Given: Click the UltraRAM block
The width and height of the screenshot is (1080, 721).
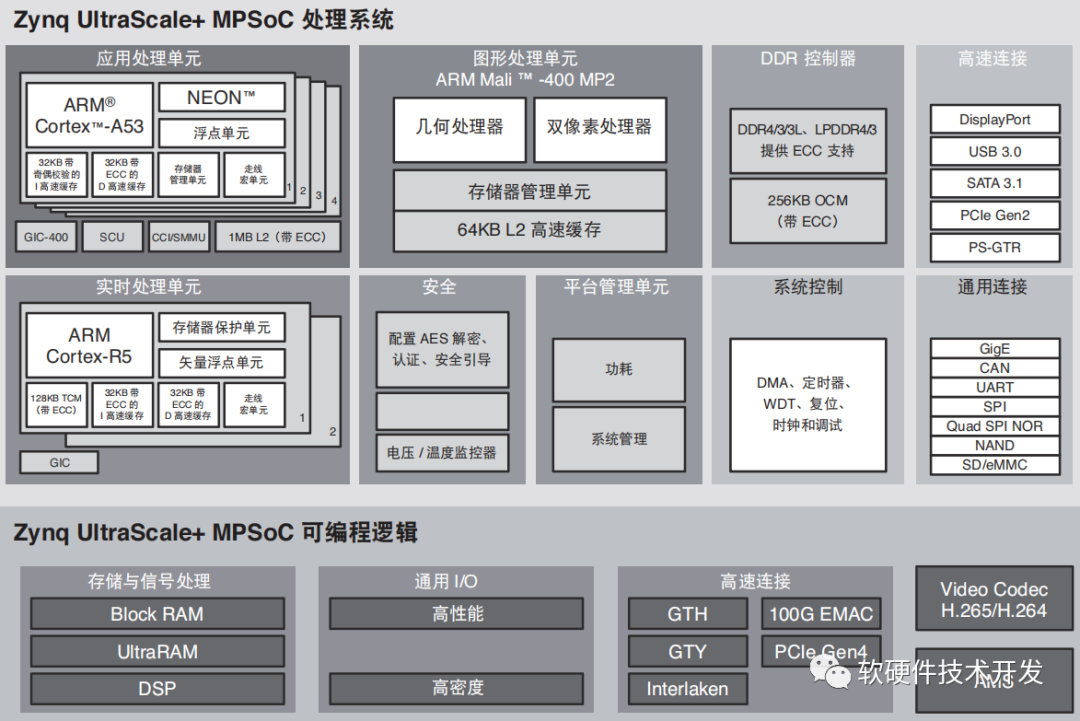Looking at the screenshot, I should click(157, 651).
